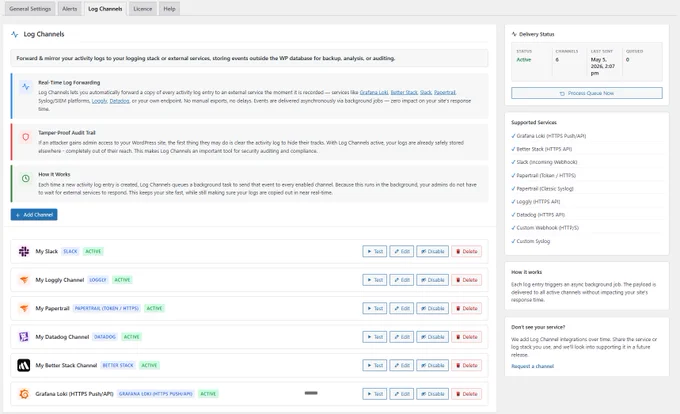Click the Tamper-Proof Audit Trail shield icon
The height and width of the screenshot is (414, 680).
(x=26, y=137)
